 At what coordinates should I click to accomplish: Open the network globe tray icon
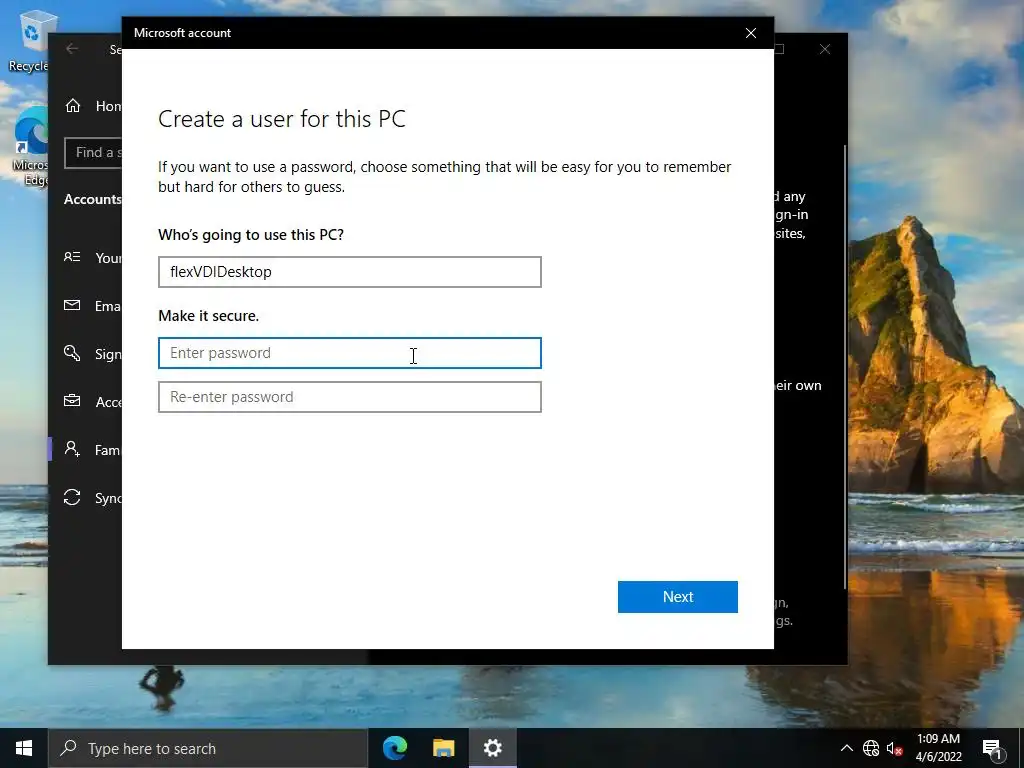[871, 748]
